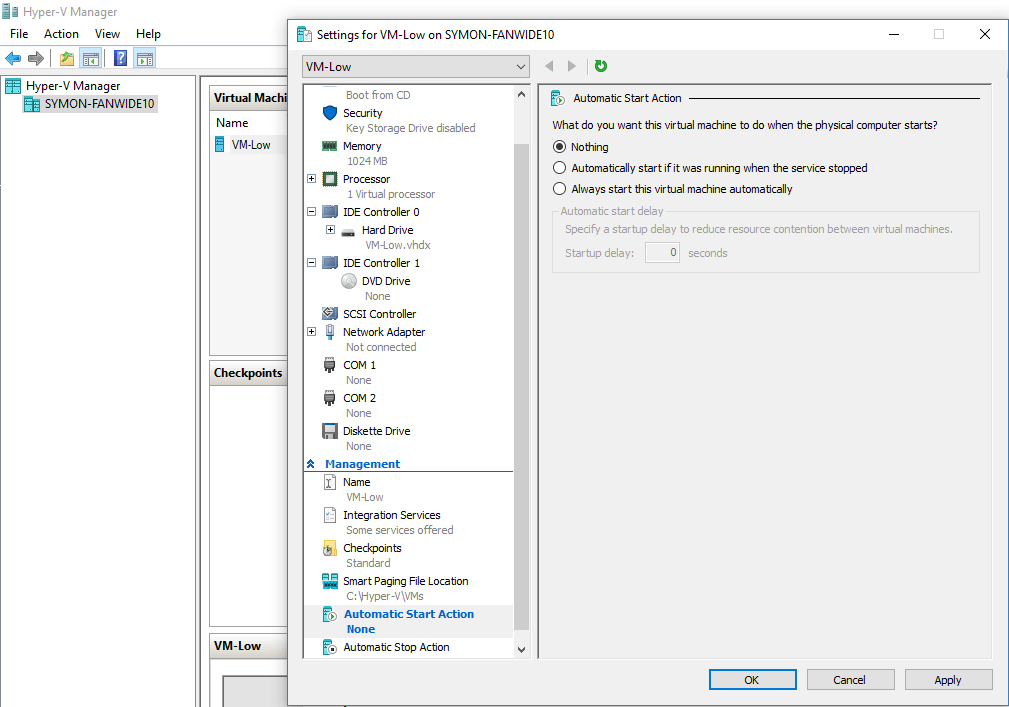The image size is (1009, 707).
Task: Select the IDE Controller 0 label
Action: [x=381, y=212]
